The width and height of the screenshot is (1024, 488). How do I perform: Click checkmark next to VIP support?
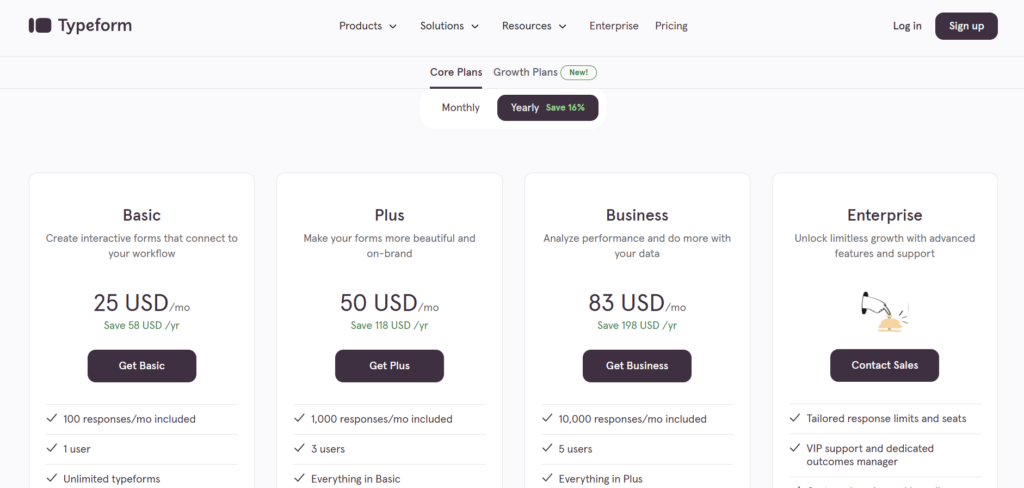[795, 448]
